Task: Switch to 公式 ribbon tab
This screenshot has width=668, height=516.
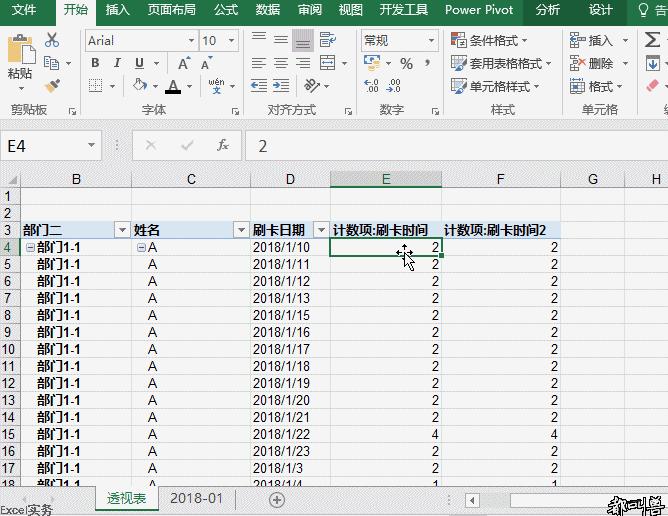Action: [x=226, y=9]
